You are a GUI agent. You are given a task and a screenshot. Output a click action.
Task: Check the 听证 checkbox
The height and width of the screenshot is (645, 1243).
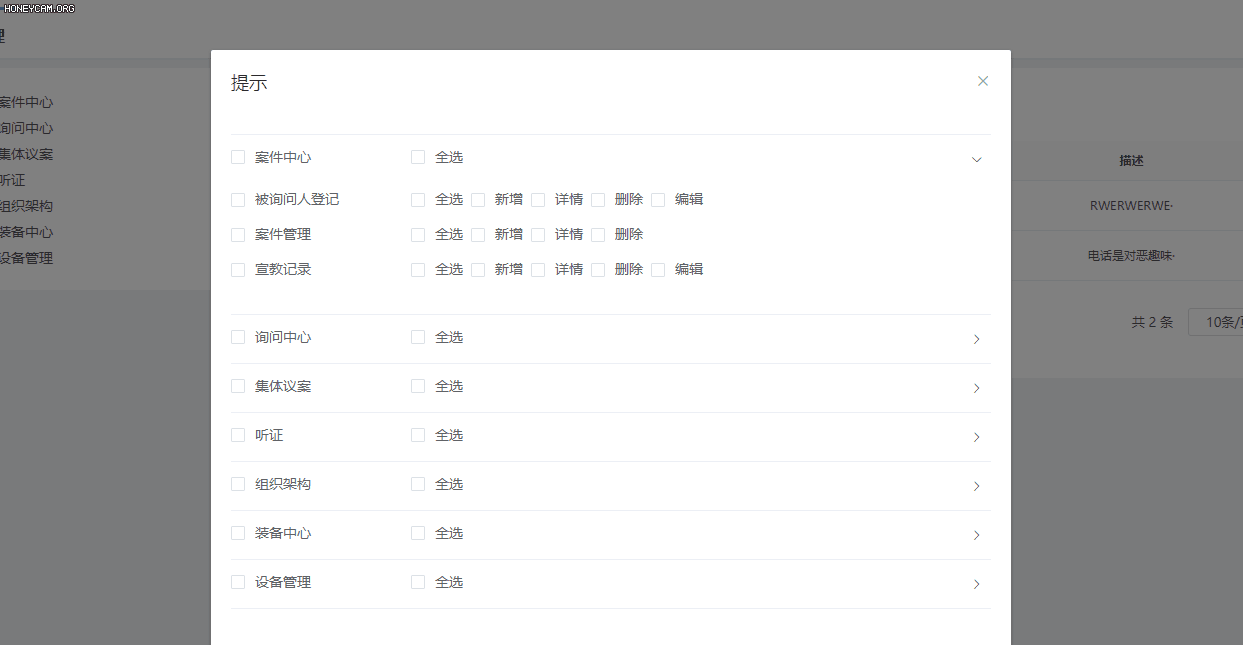coord(238,435)
